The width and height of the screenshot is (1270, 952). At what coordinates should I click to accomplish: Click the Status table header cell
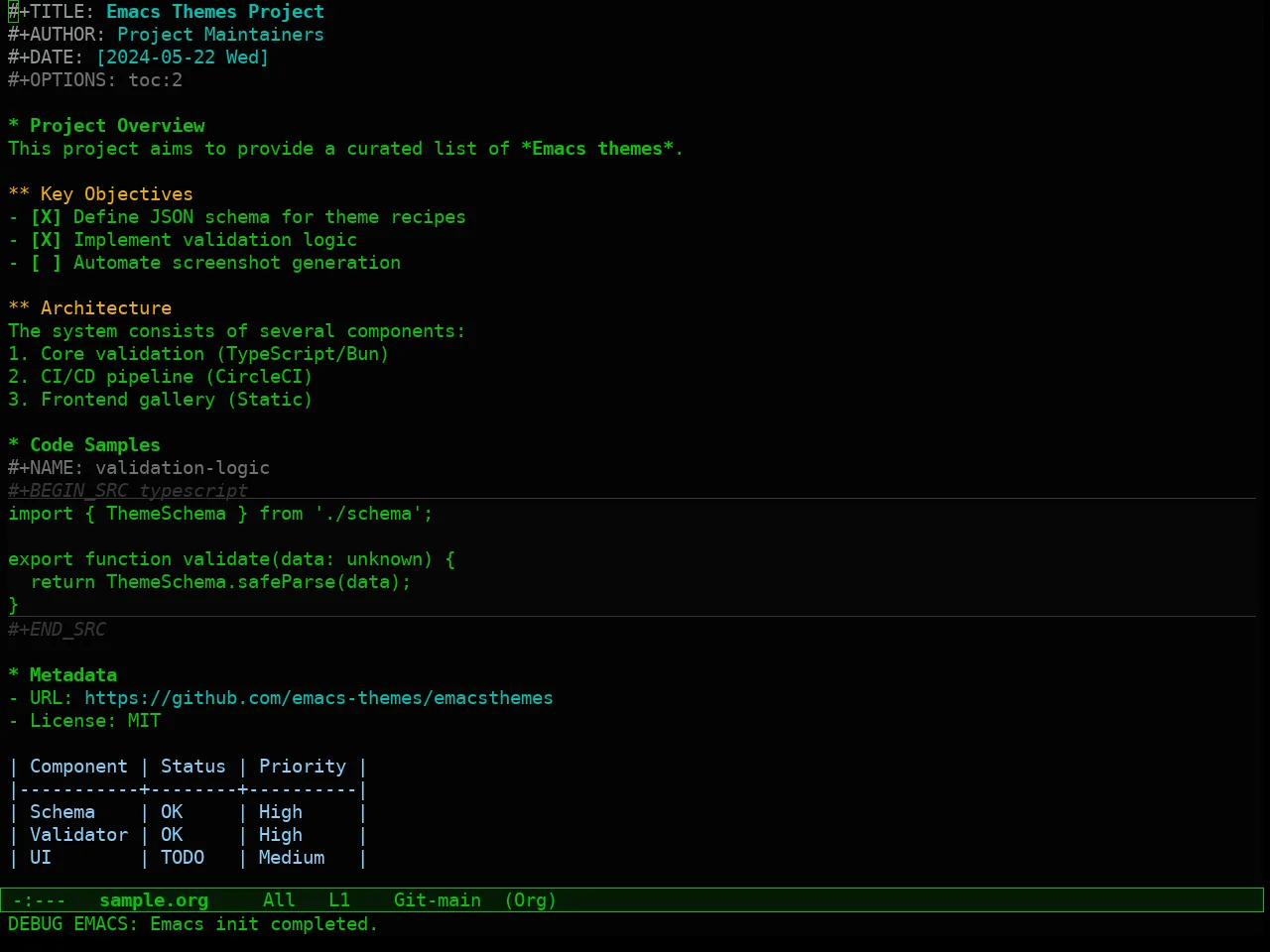coord(193,767)
